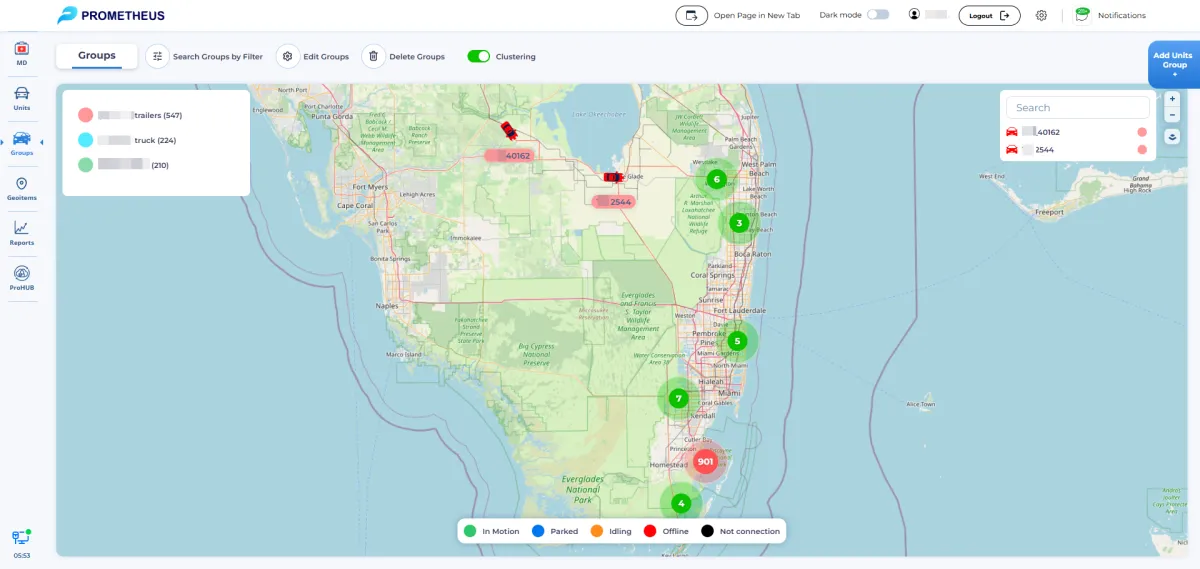Open Reports from the sidebar
The width and height of the screenshot is (1200, 569).
(22, 233)
